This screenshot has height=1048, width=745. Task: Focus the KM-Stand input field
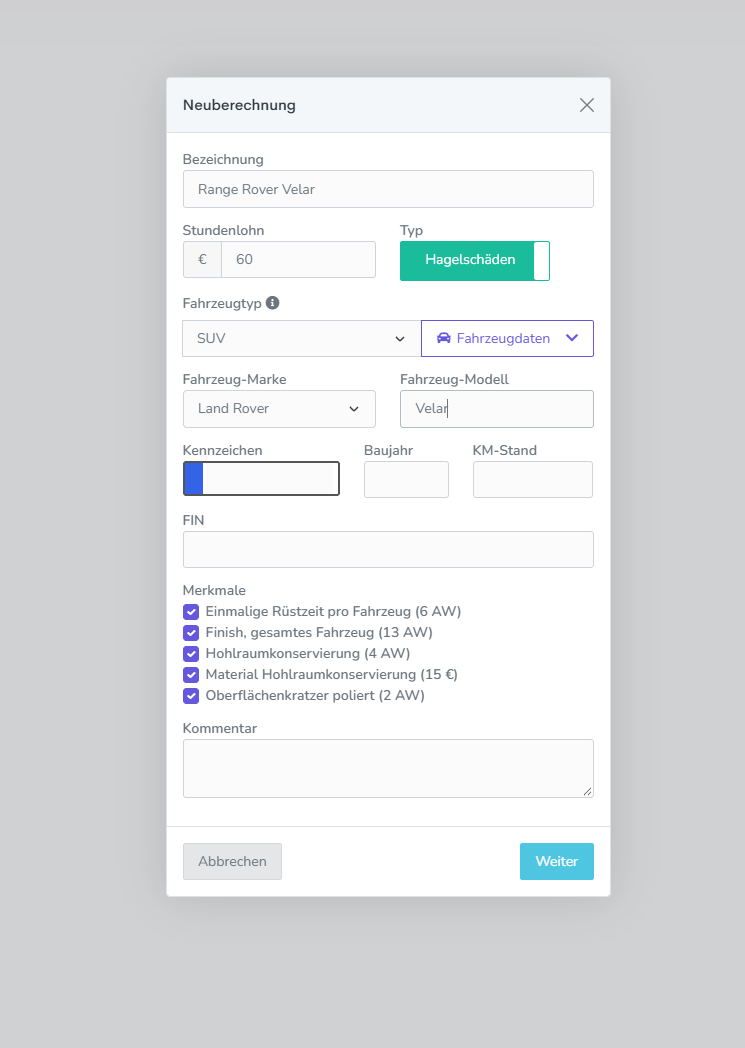pyautogui.click(x=533, y=479)
